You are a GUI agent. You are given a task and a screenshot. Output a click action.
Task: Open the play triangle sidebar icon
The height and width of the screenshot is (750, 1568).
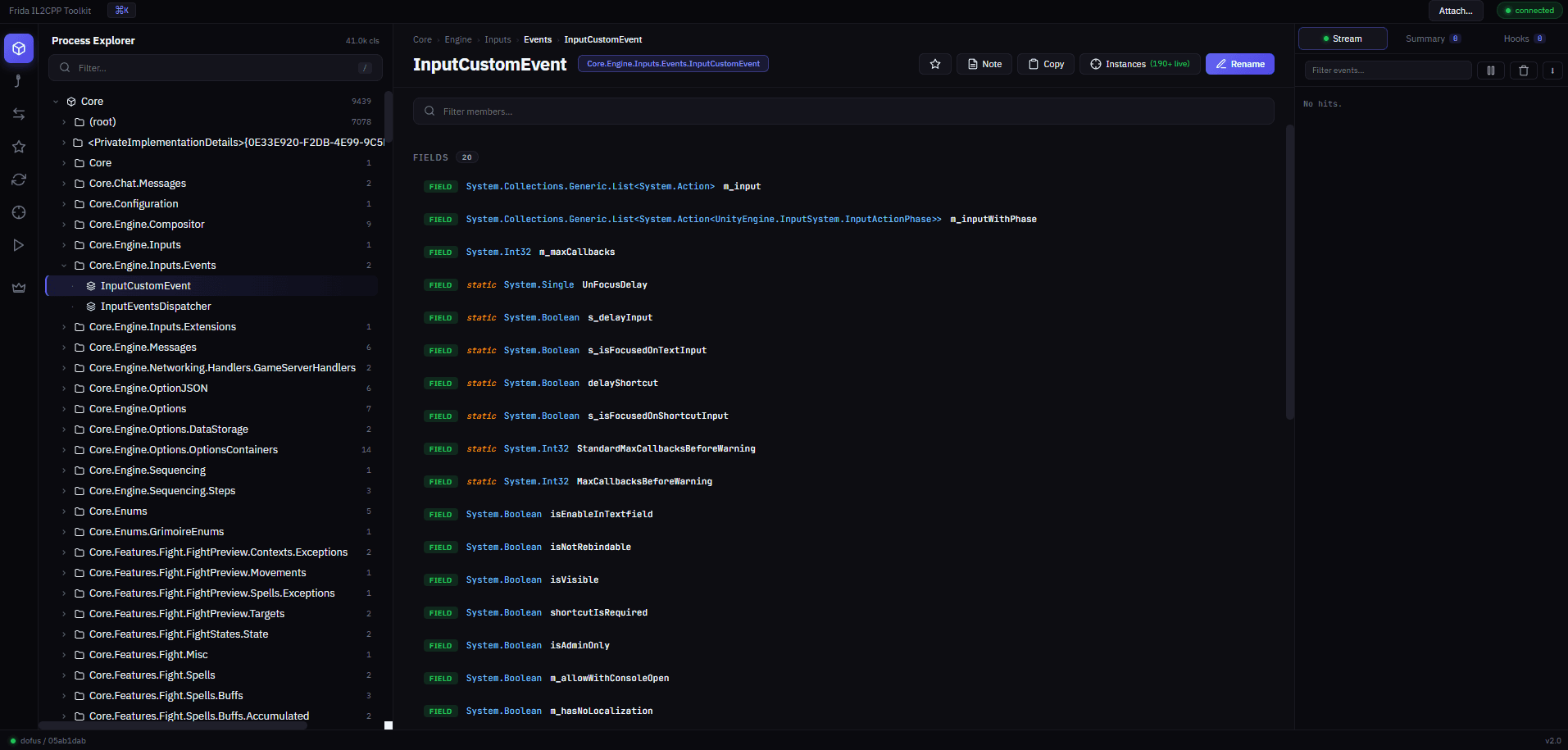point(19,245)
